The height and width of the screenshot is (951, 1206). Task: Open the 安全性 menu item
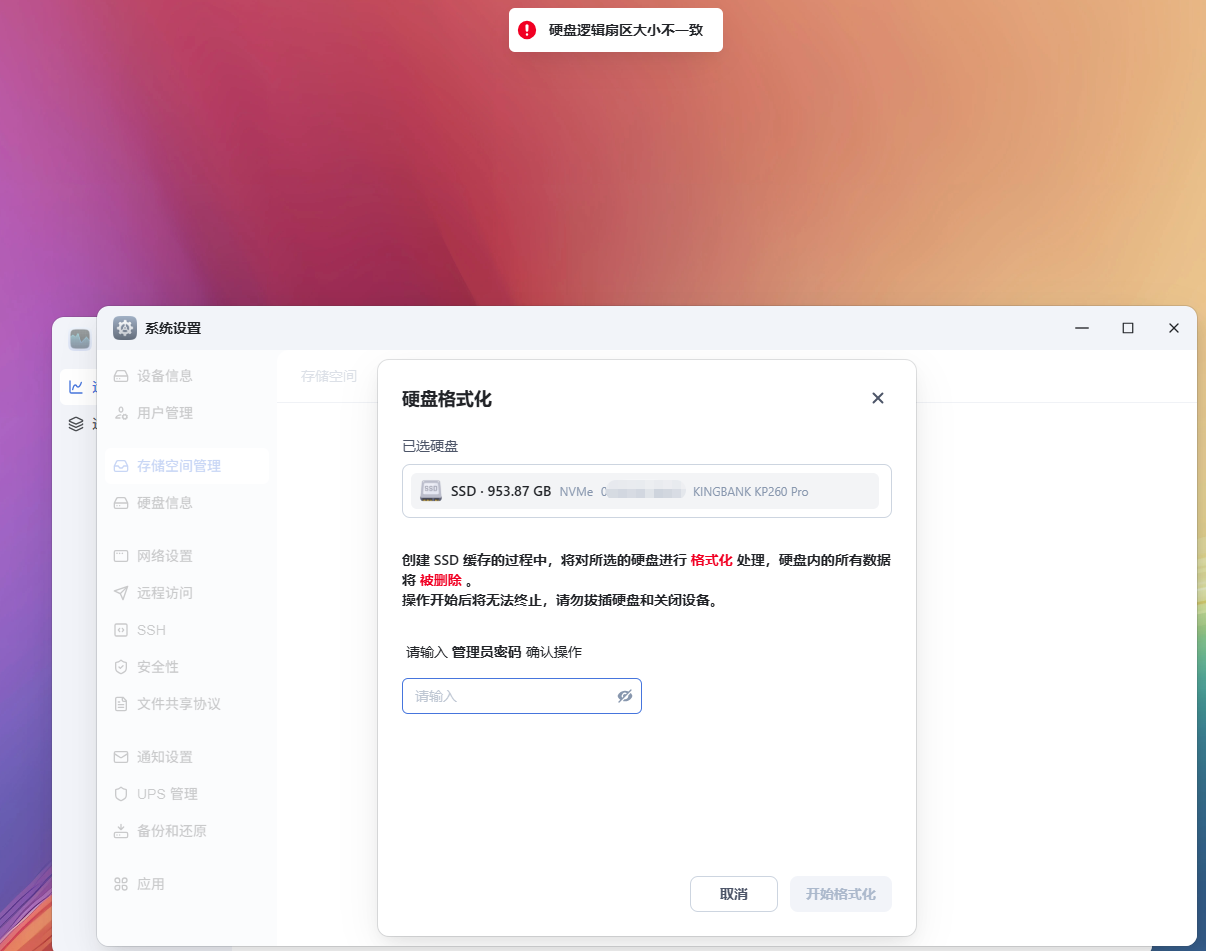click(188, 667)
